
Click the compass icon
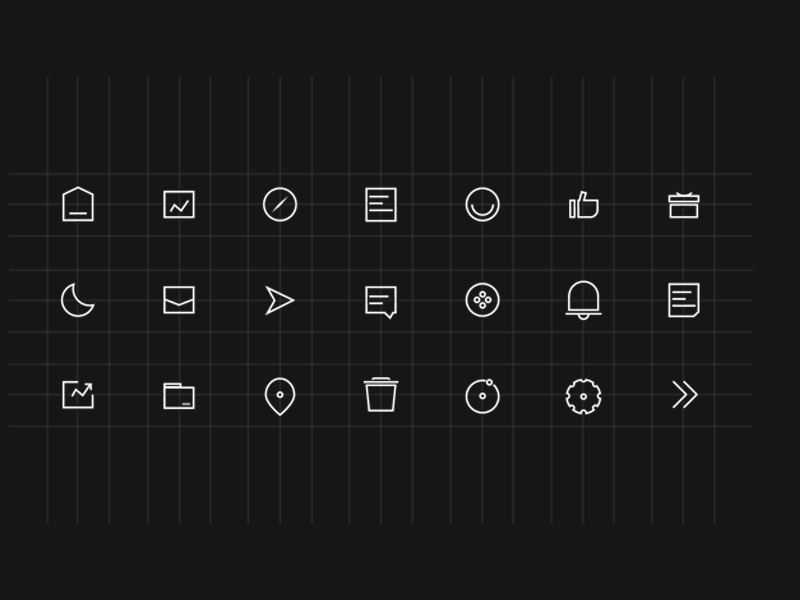[280, 205]
